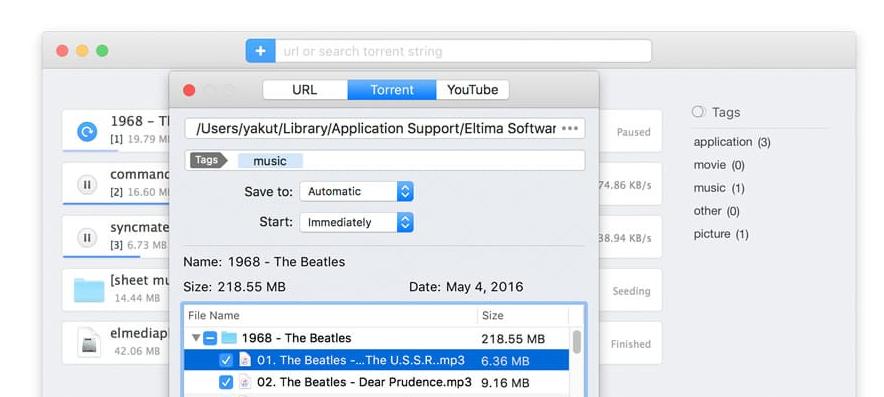The height and width of the screenshot is (397, 884).
Task: Filter by the movie (0) tag
Action: [x=719, y=165]
